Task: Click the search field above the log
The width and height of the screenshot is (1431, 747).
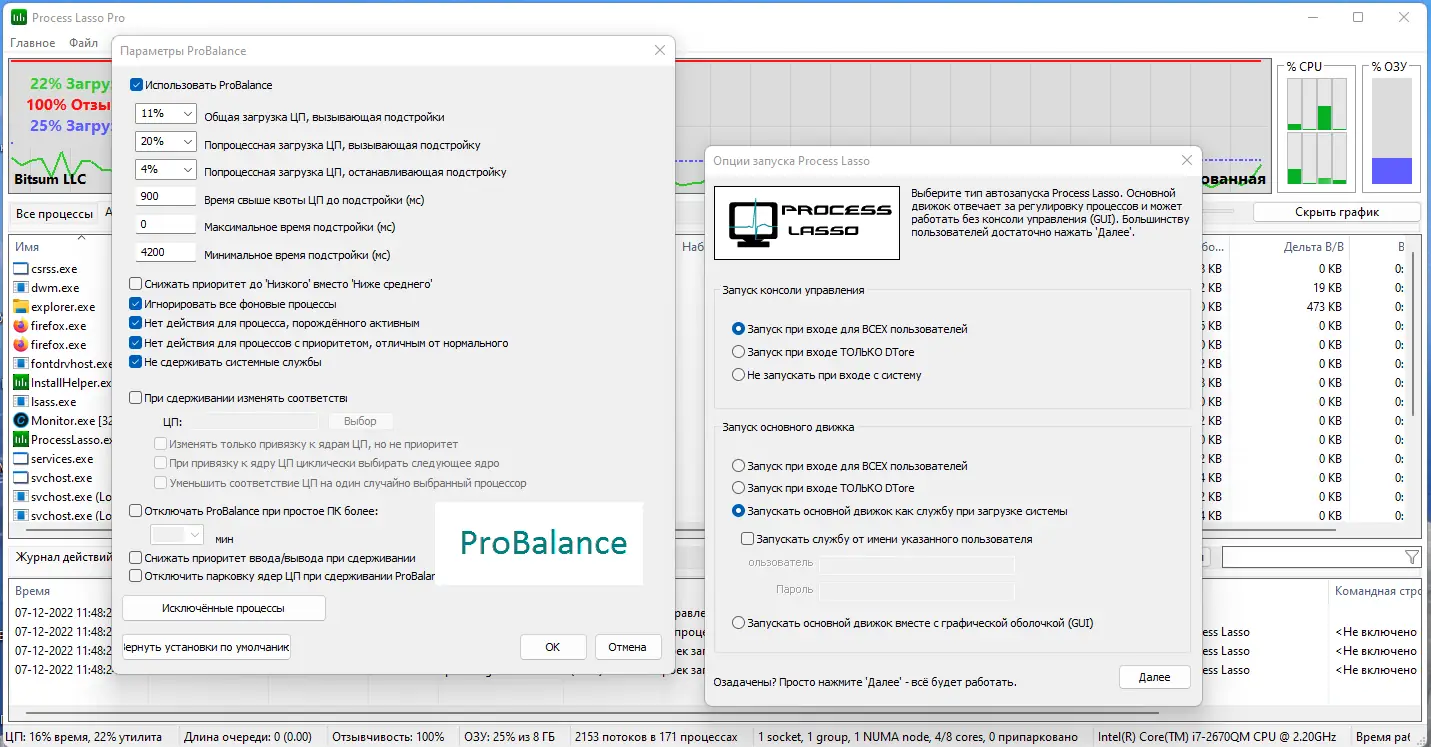Action: point(1312,557)
